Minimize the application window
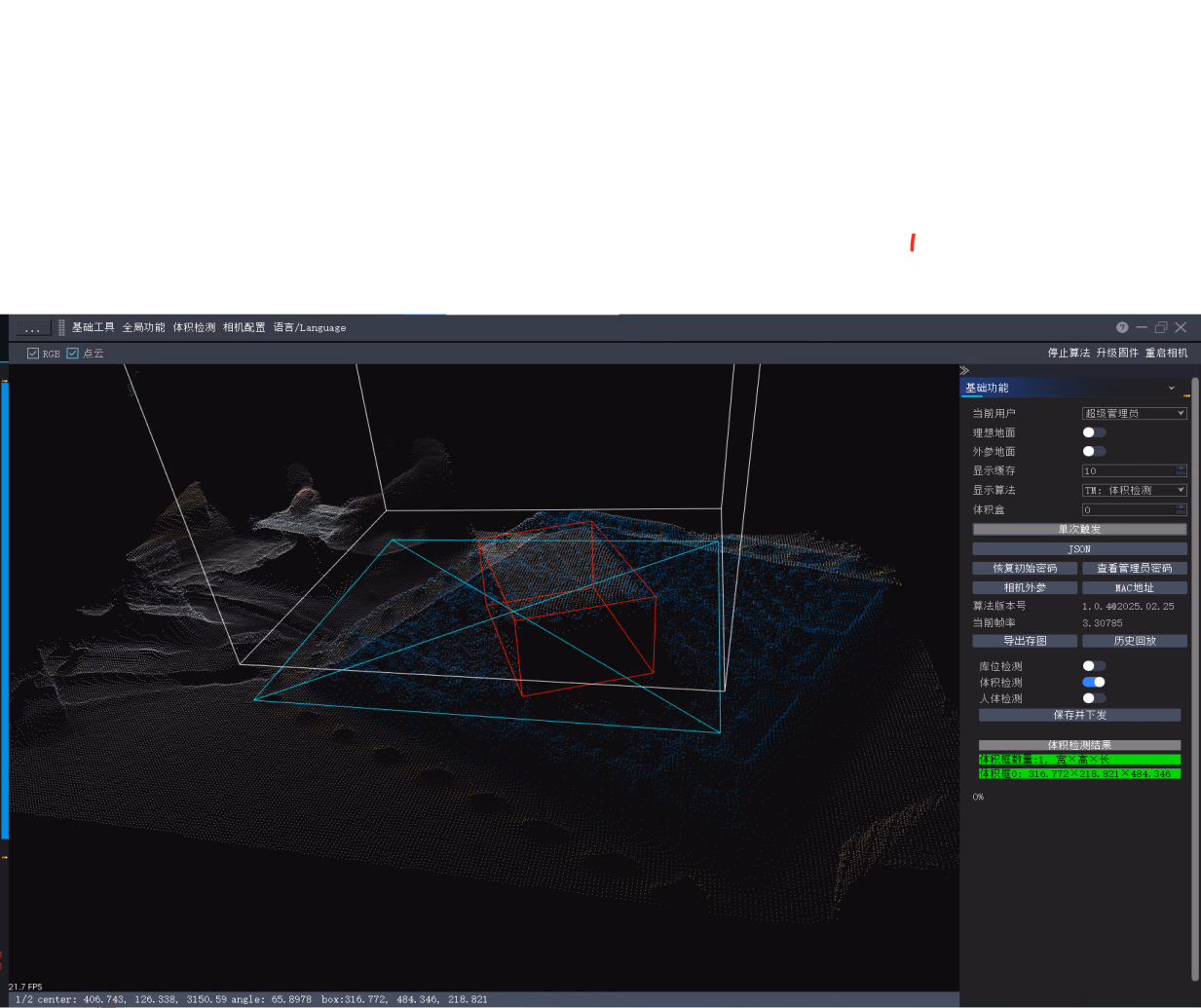Image resolution: width=1201 pixels, height=1008 pixels. tap(1142, 327)
